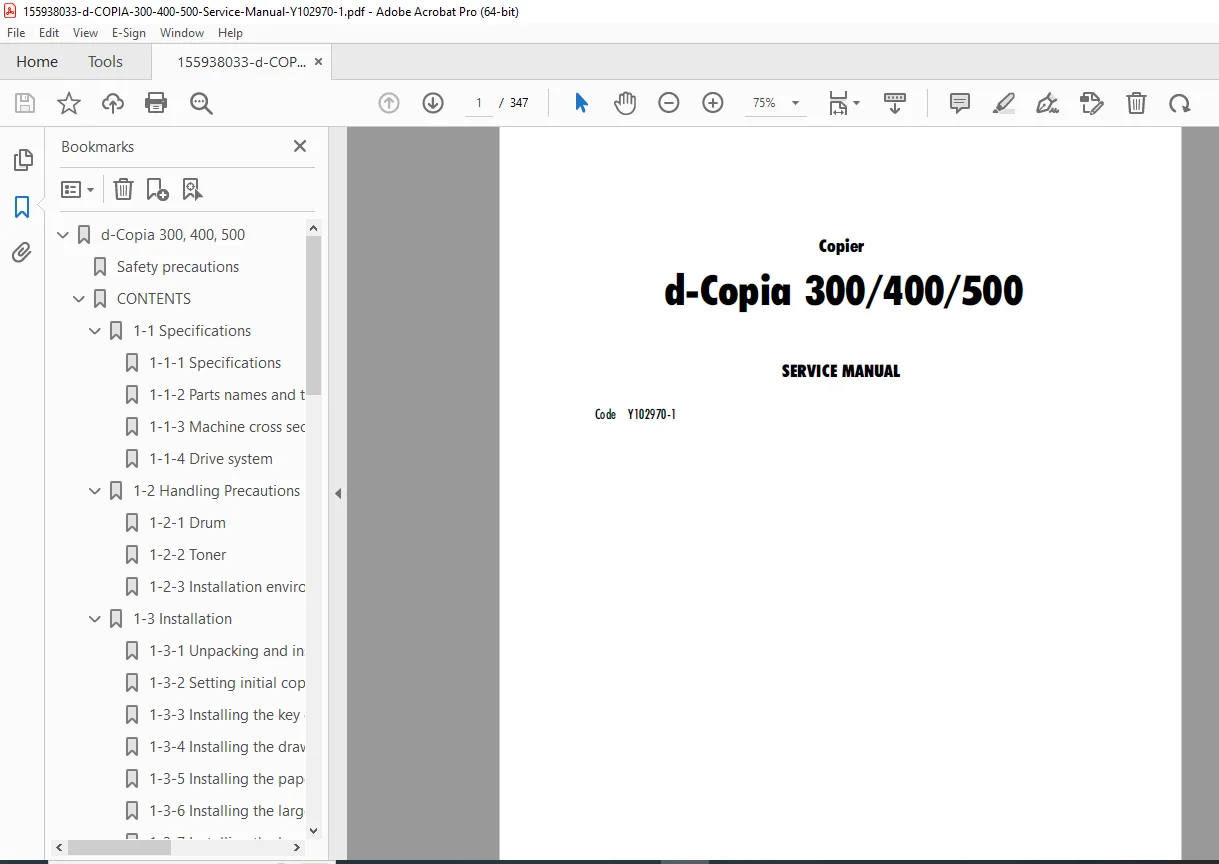1219x864 pixels.
Task: Click the bookmarks horizontal scrollbar thumb
Action: (x=119, y=847)
